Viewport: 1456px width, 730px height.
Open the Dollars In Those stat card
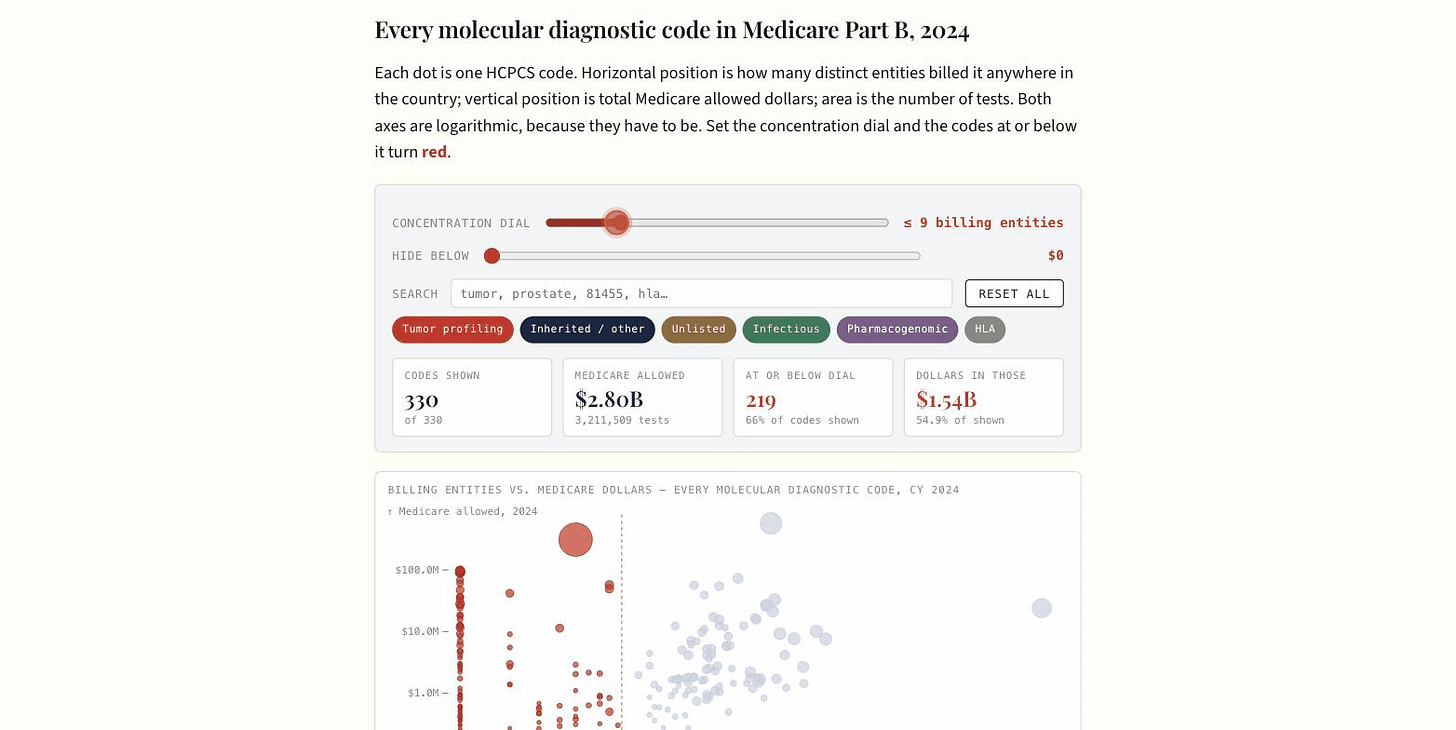(x=983, y=398)
